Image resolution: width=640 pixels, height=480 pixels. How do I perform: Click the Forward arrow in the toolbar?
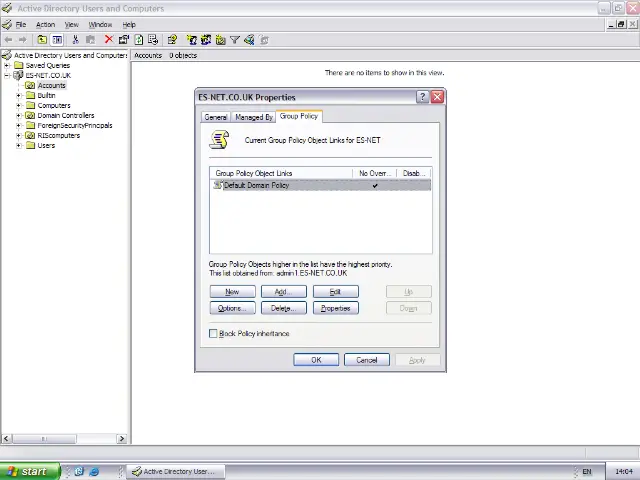click(x=22, y=40)
